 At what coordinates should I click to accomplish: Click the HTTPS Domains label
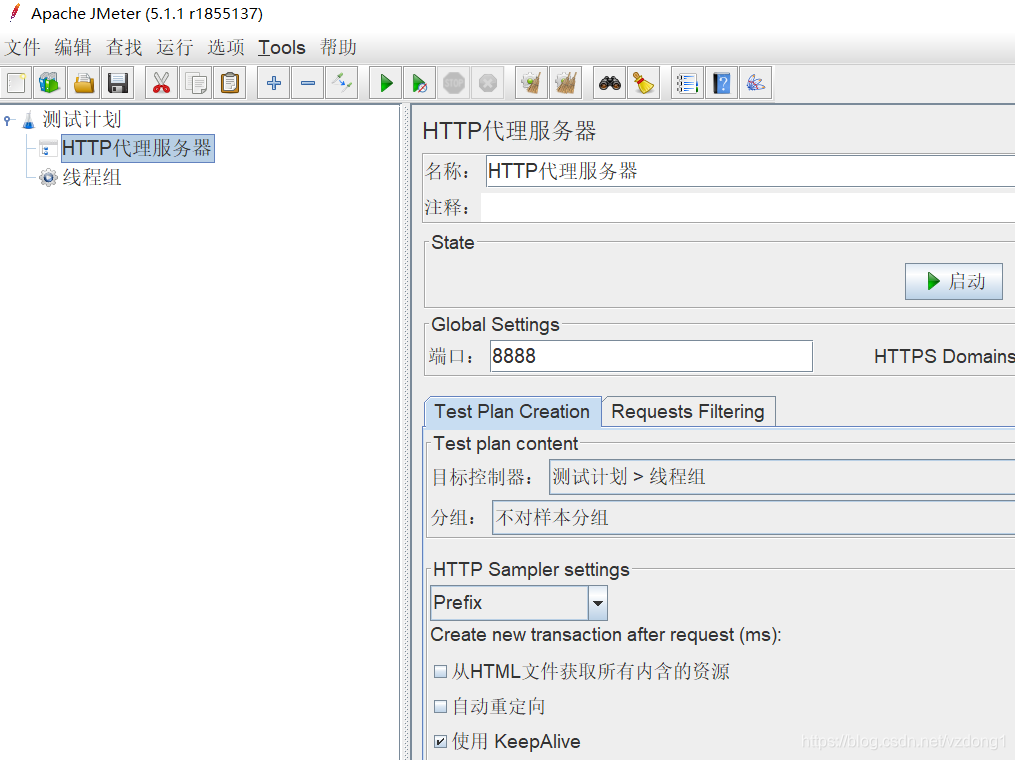pos(944,356)
